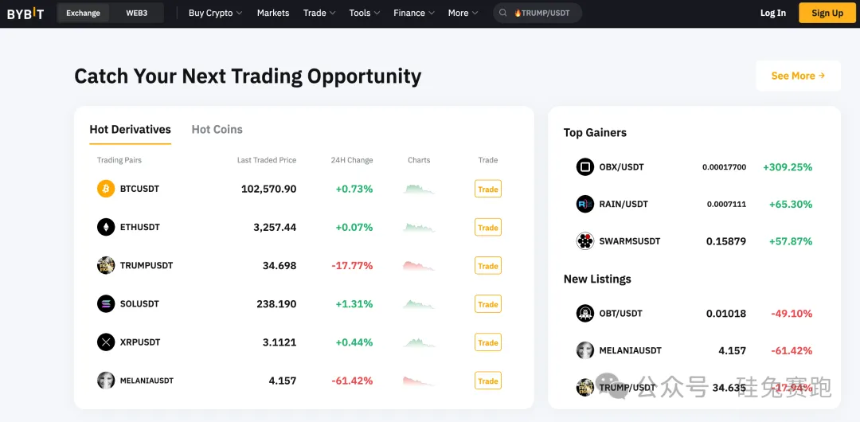860x422 pixels.
Task: Select the Exchange toggle
Action: tap(84, 13)
